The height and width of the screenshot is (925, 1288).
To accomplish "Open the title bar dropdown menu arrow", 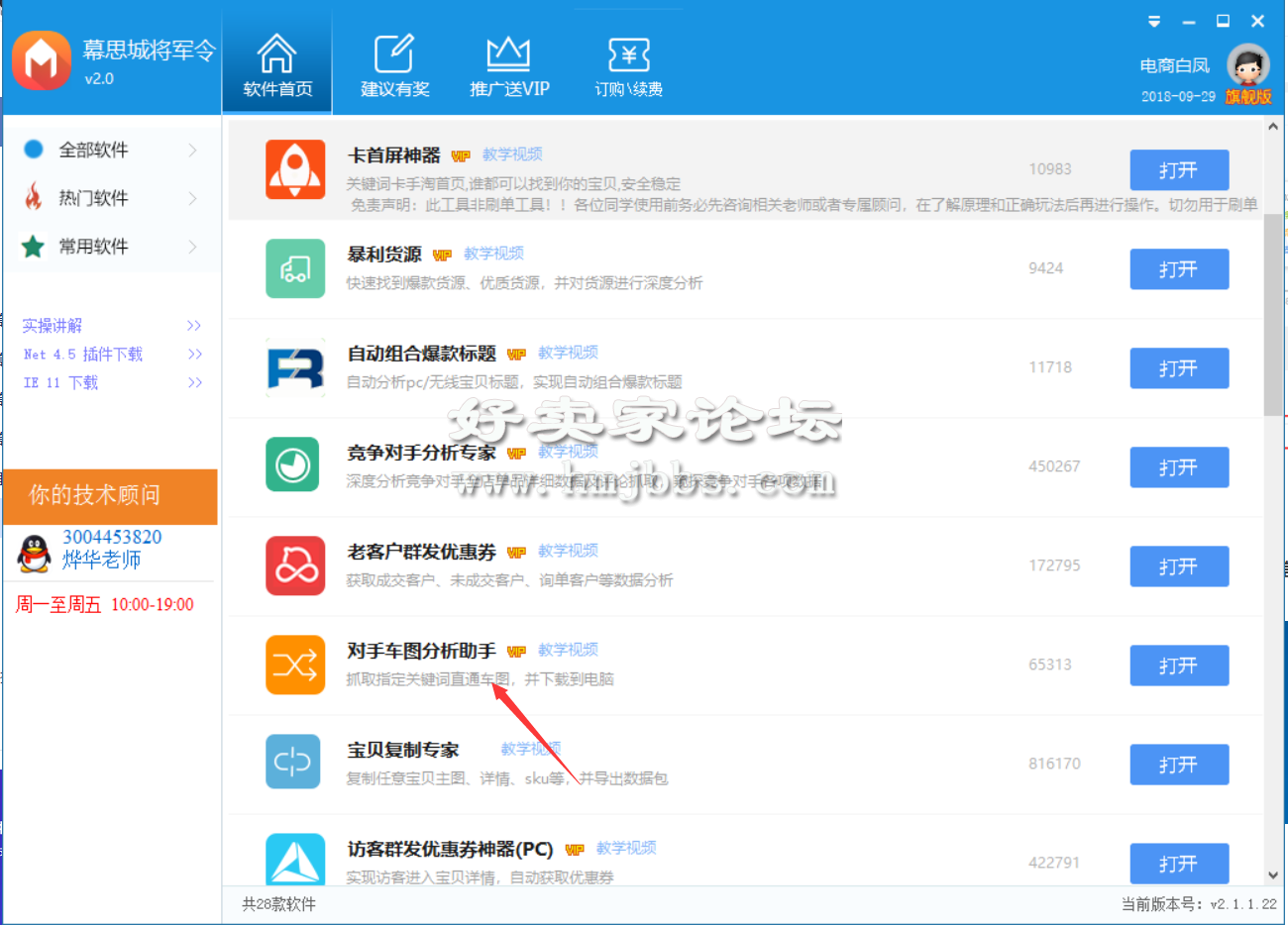I will [x=1154, y=21].
